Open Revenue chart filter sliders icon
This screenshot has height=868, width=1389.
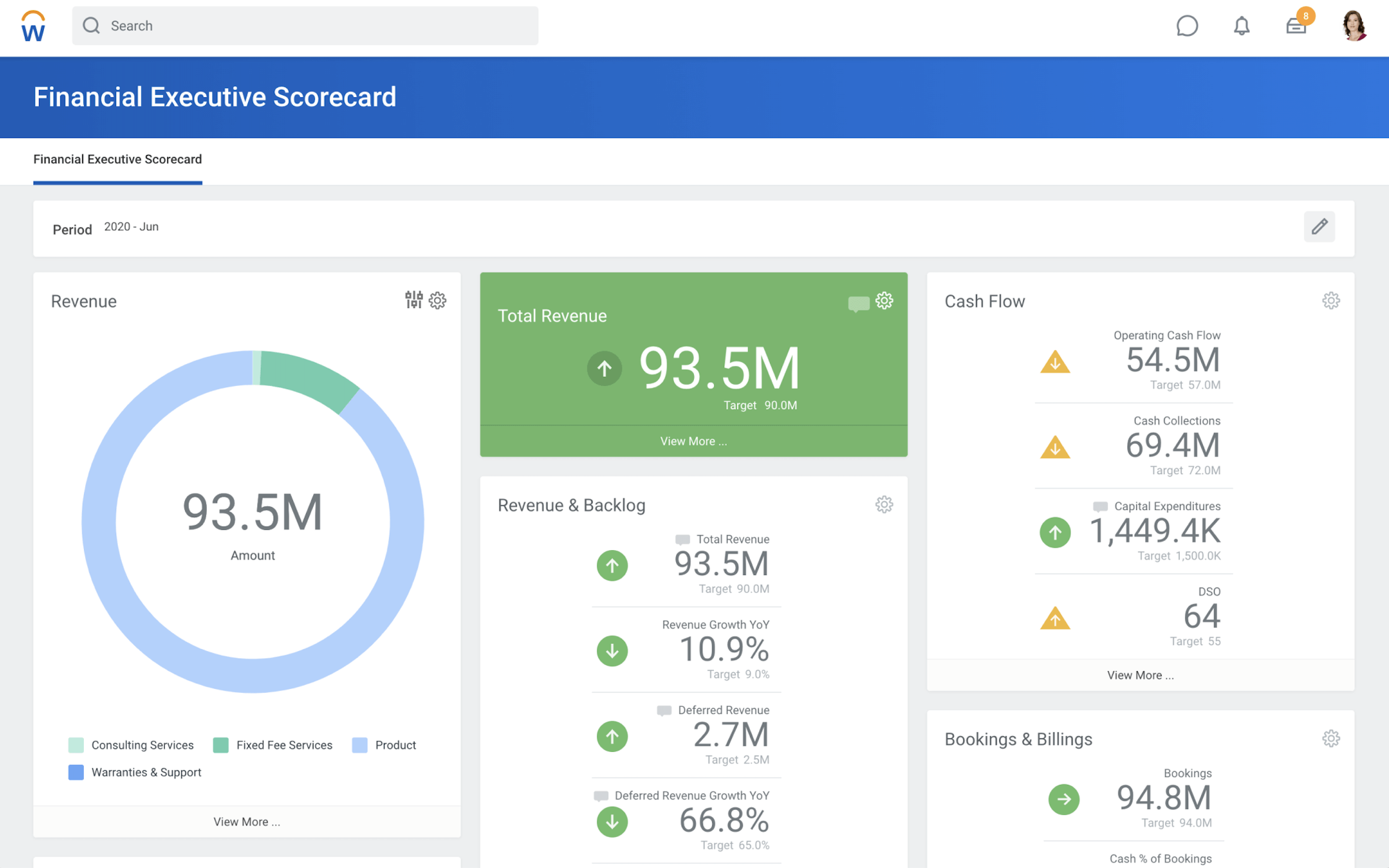click(x=414, y=300)
